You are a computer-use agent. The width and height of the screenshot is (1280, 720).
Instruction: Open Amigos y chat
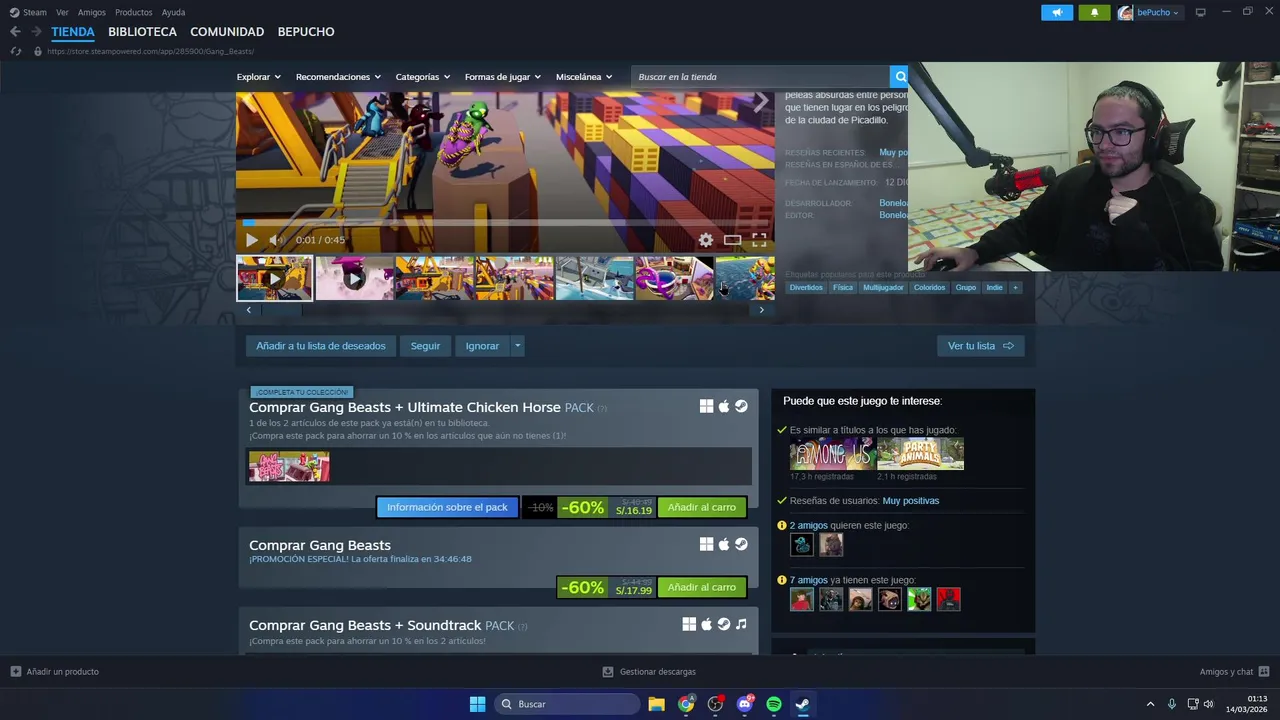(x=1234, y=672)
